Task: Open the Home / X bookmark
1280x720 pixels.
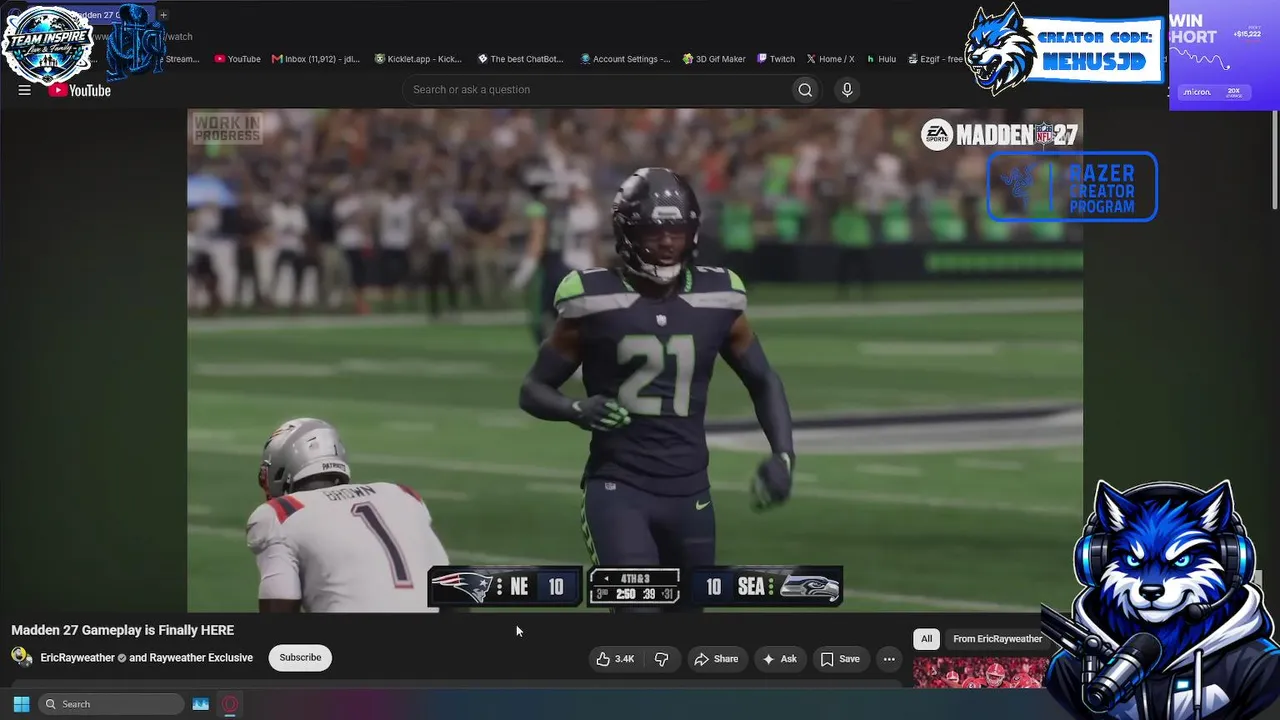Action: tap(830, 59)
